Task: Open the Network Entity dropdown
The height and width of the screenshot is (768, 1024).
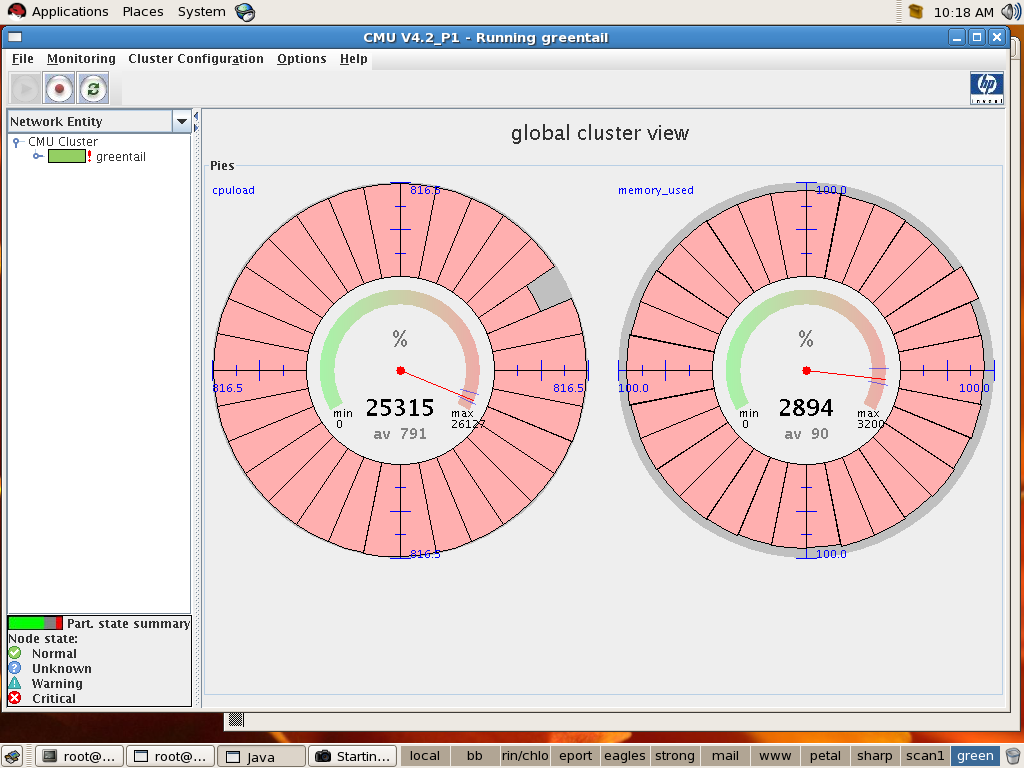Action: coord(181,121)
